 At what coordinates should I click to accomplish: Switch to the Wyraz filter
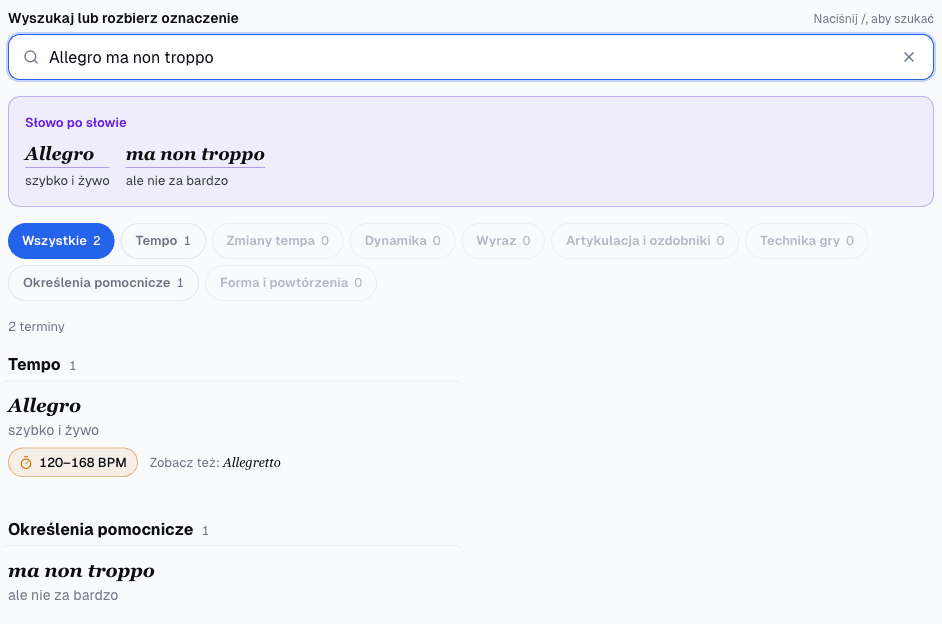tap(503, 241)
